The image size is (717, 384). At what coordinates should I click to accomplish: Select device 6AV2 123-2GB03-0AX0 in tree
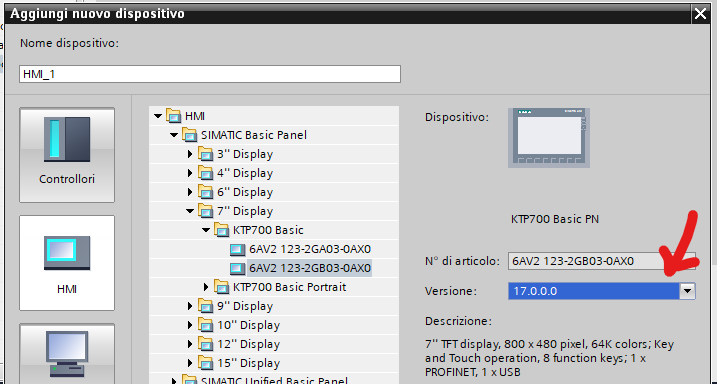point(310,268)
